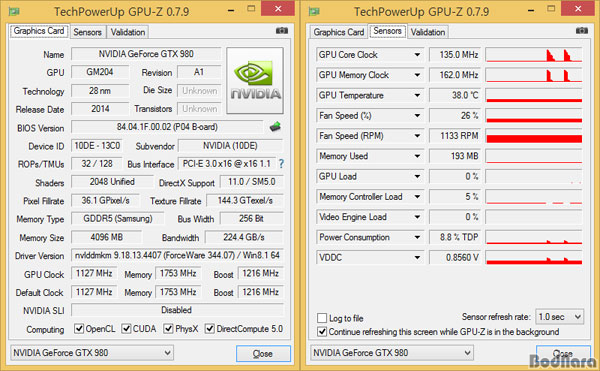Click the Power Consumption reading 8.8 % TDP
Viewport: 600px width, 371px height.
[454, 237]
